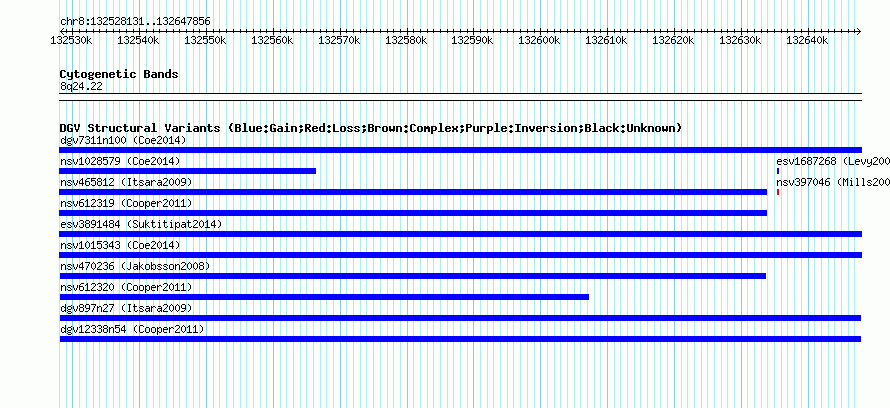Click the 132640k ruler tick label
The width and height of the screenshot is (890, 408).
click(808, 40)
